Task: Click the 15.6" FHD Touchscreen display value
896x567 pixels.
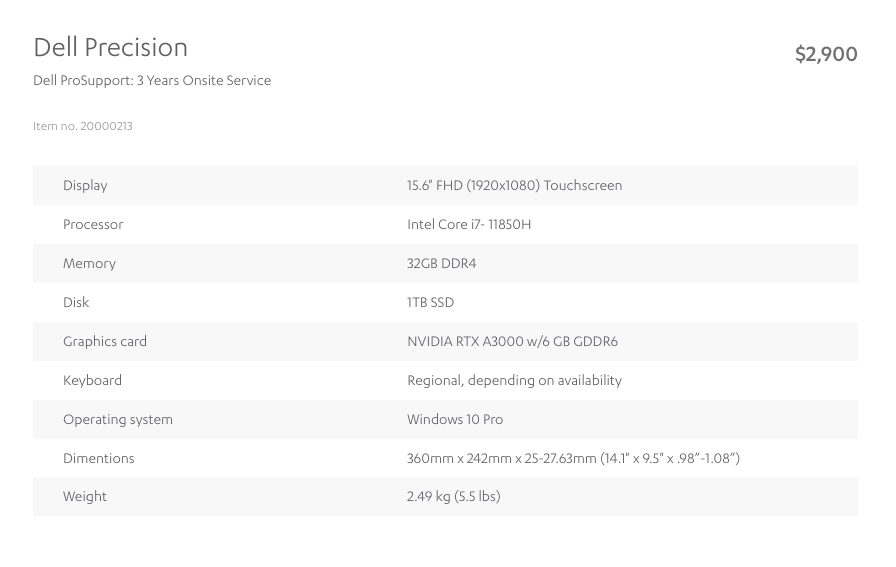Action: [x=514, y=185]
